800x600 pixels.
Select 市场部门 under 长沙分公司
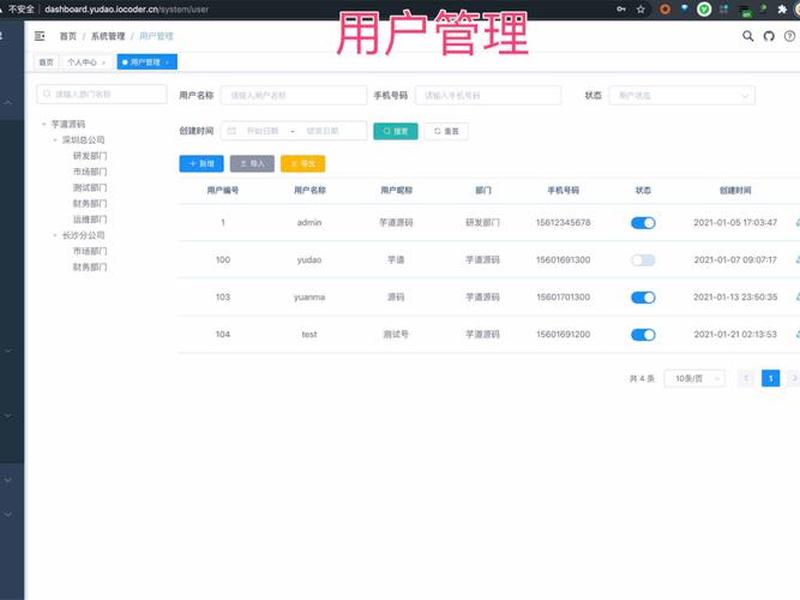(90, 251)
